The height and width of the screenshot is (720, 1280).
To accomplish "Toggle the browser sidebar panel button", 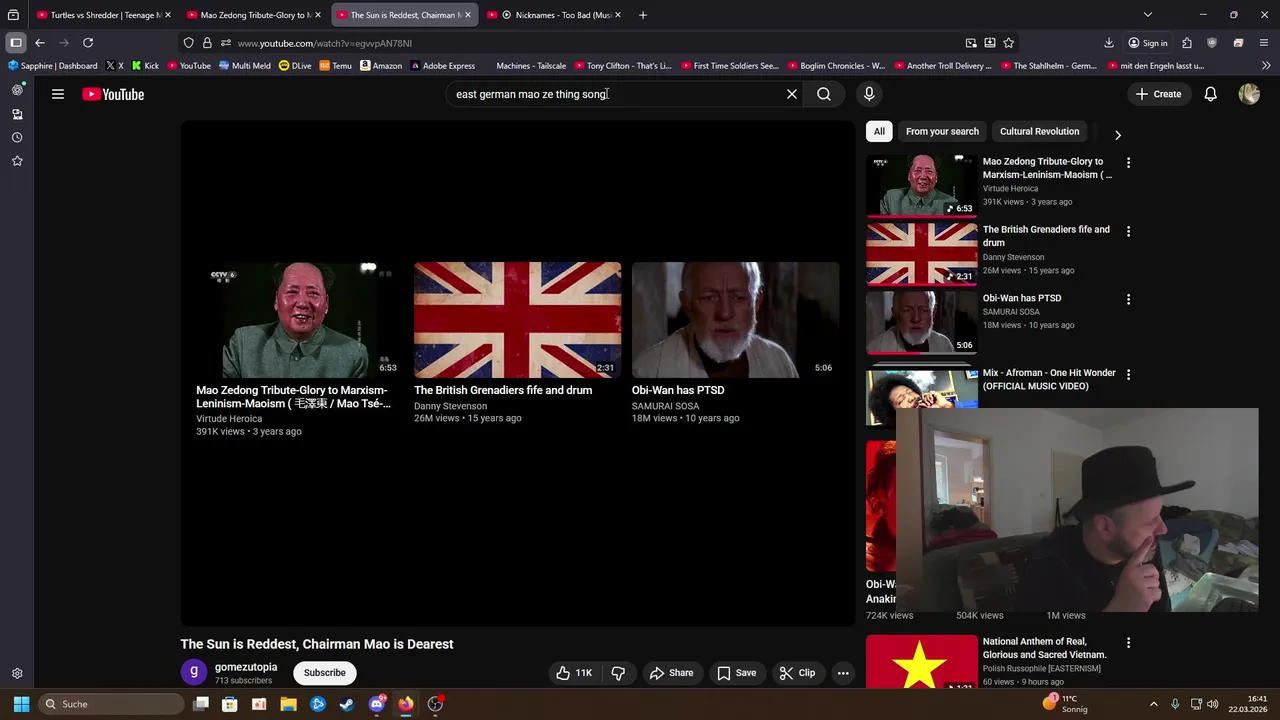I will (16, 43).
